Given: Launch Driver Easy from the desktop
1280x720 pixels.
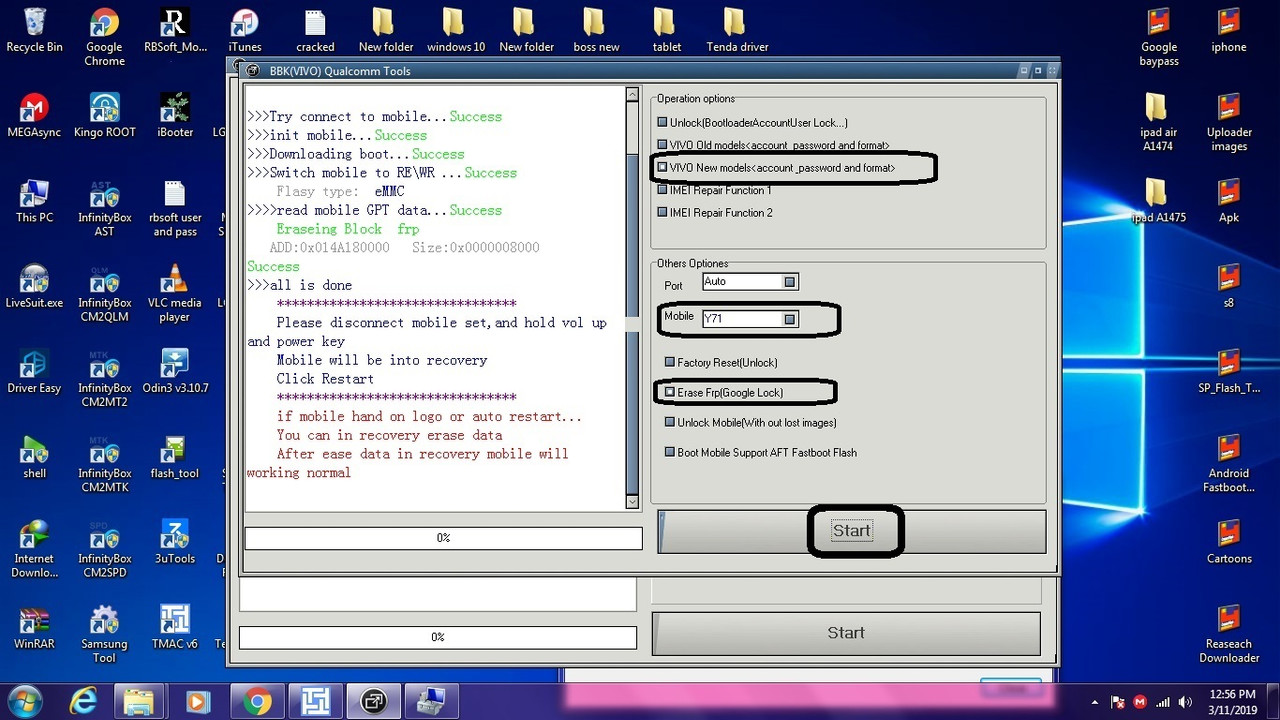Looking at the screenshot, I should coord(34,371).
